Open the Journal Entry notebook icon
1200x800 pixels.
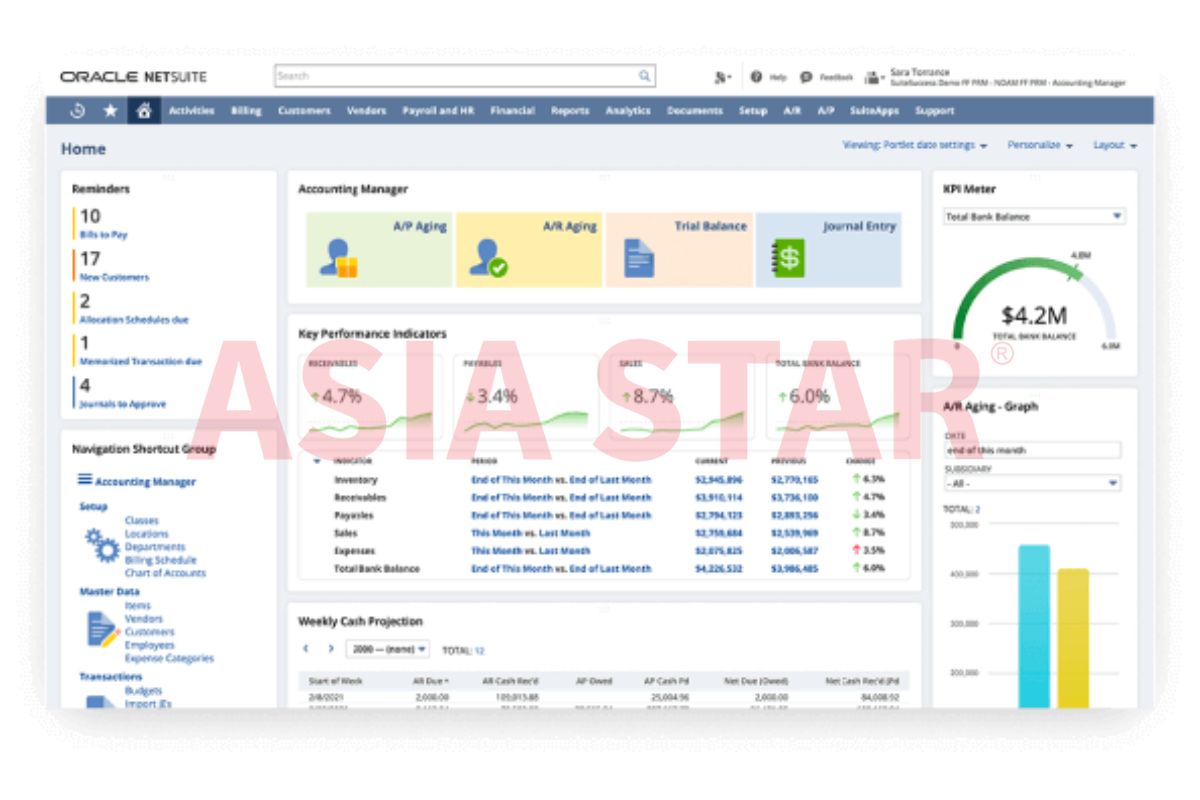(787, 258)
